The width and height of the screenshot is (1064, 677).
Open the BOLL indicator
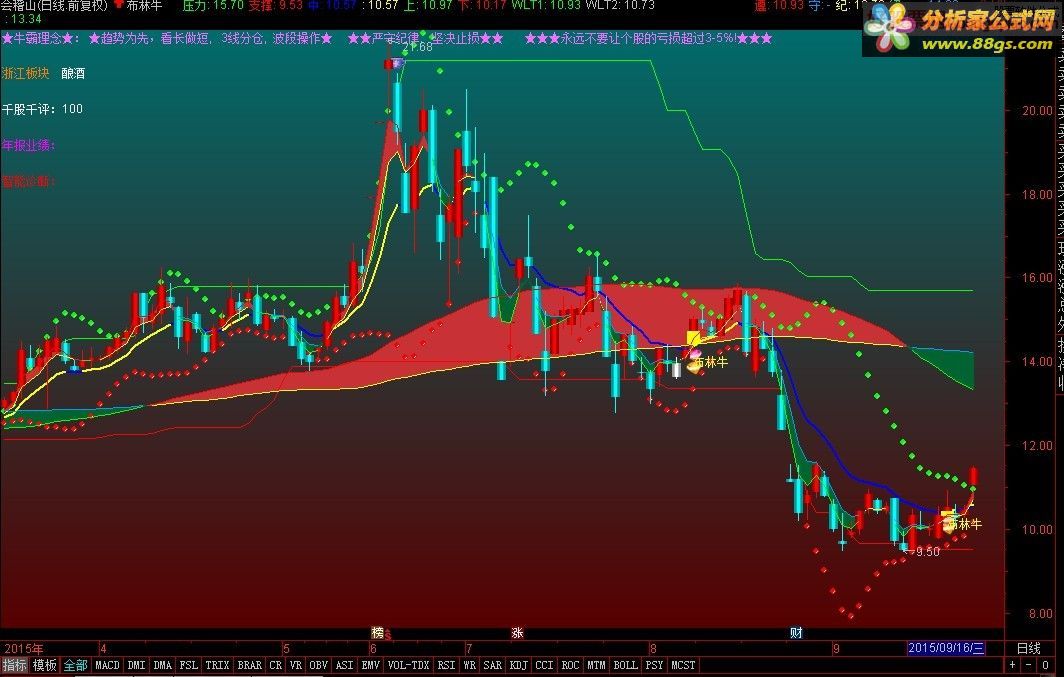tap(626, 665)
